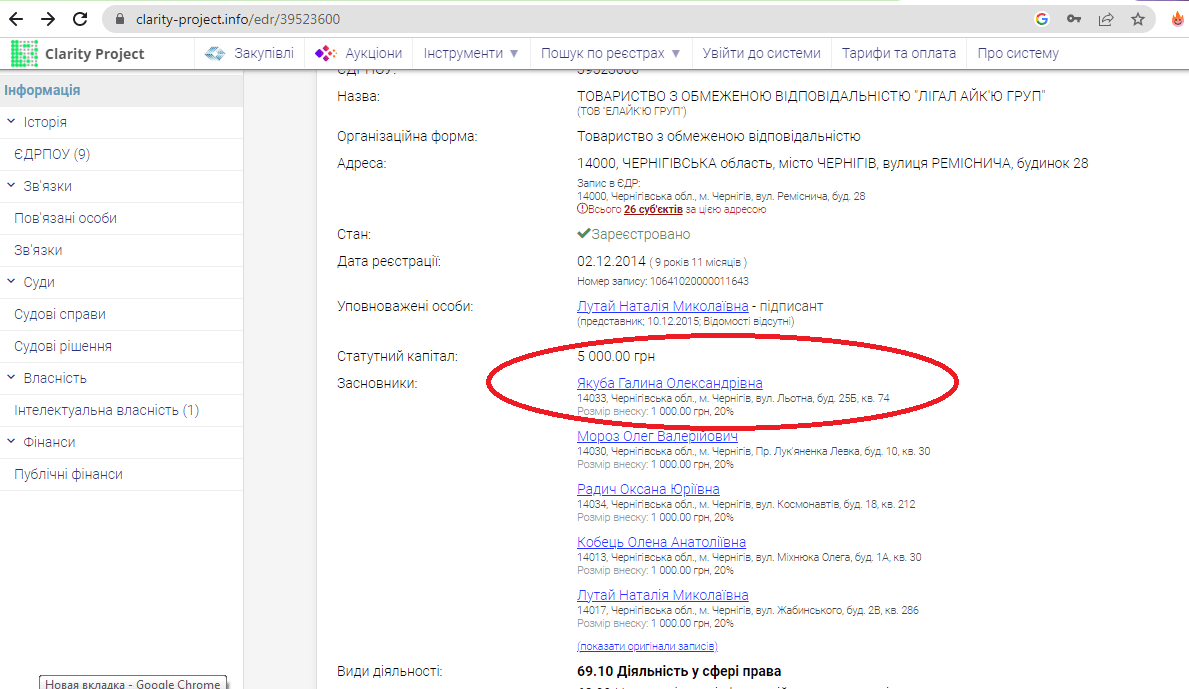This screenshot has height=689, width=1189.
Task: Open the password key icon
Action: [x=1074, y=19]
